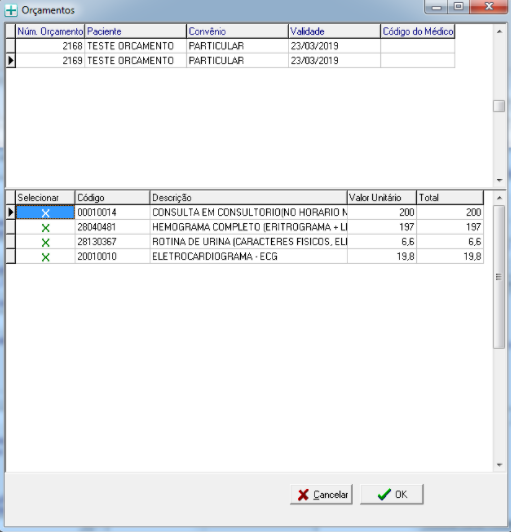Toggle selection mark for code 28040481

point(45,228)
